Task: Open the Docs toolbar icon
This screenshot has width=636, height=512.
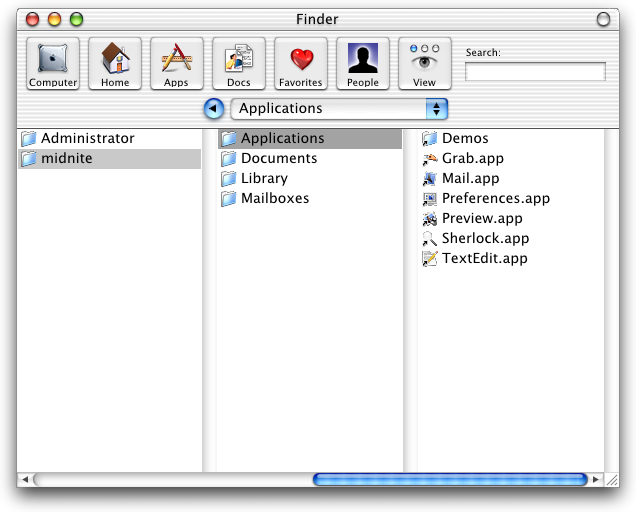Action: point(239,63)
